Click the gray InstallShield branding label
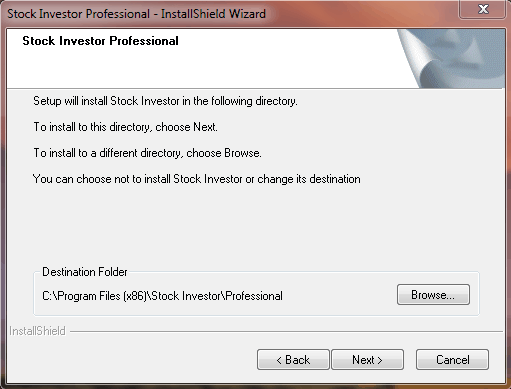511x389 pixels. coord(37,331)
